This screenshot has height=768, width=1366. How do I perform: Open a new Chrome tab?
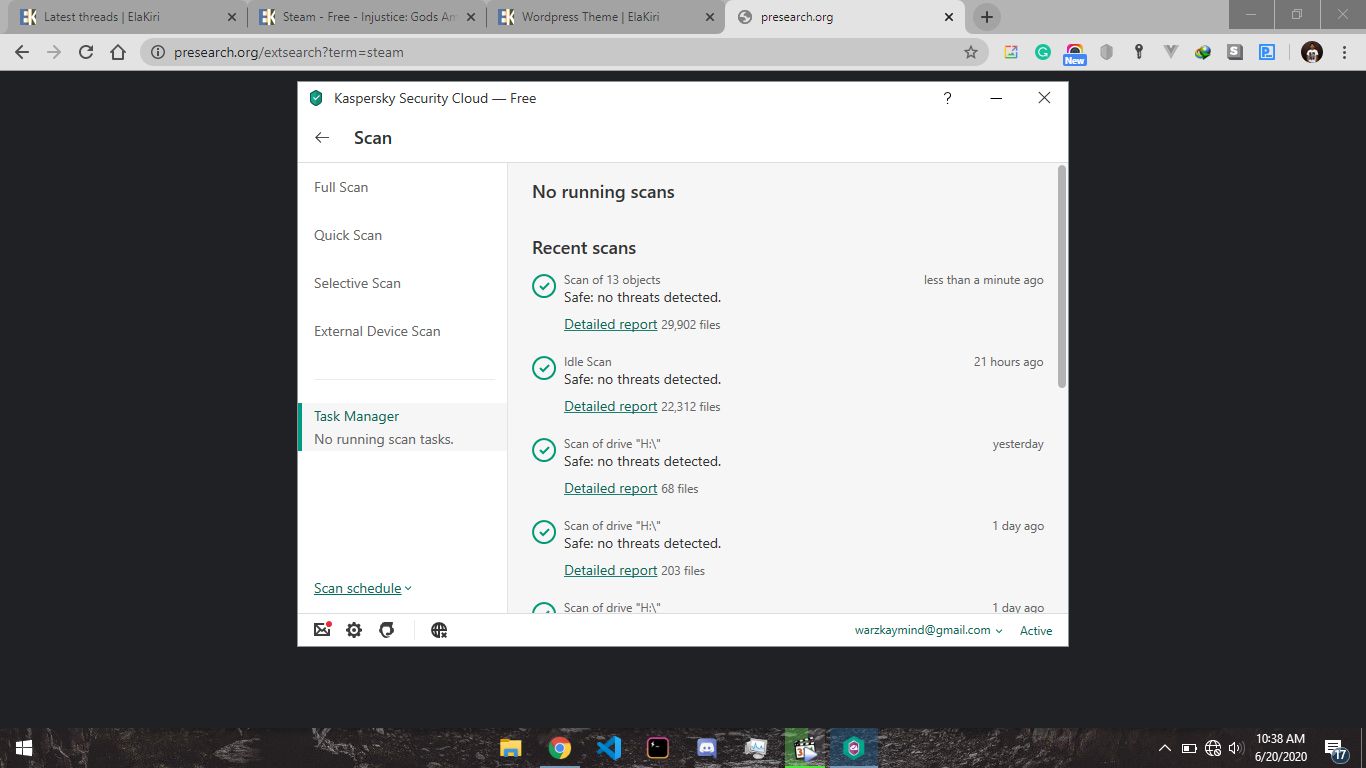click(x=987, y=17)
